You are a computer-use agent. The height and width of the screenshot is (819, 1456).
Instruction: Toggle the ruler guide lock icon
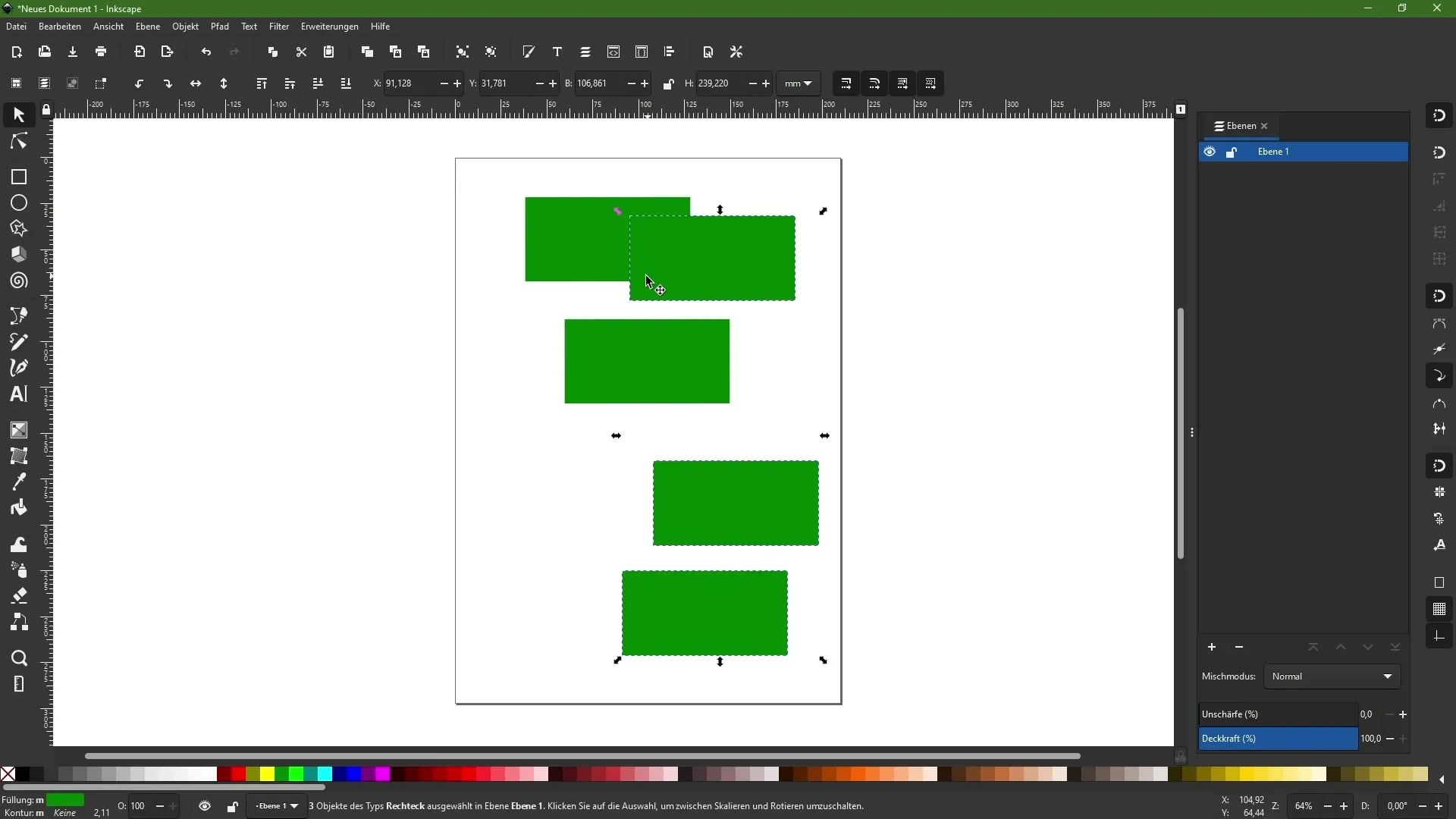pos(46,111)
